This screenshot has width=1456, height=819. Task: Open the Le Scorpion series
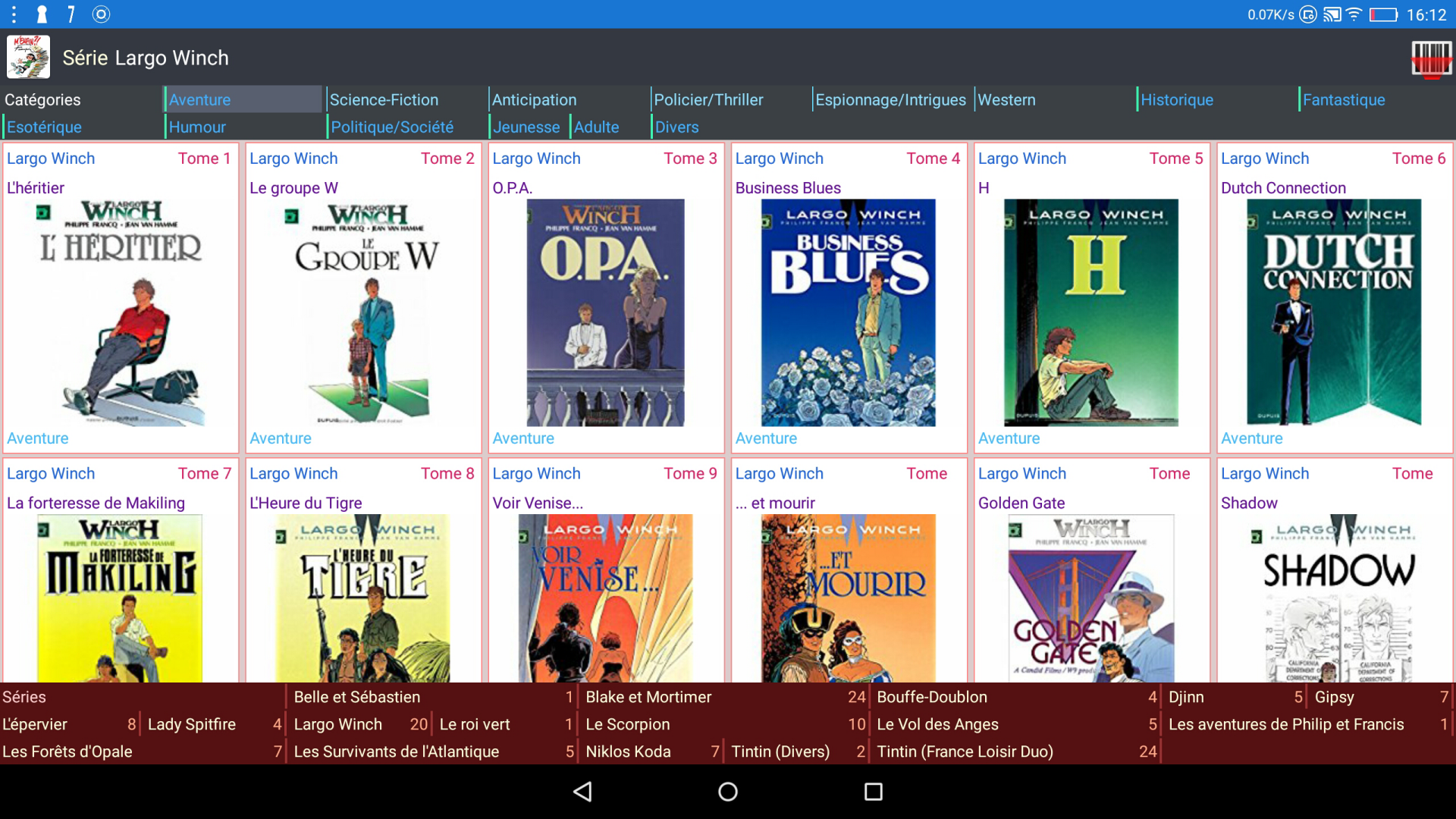[x=628, y=724]
